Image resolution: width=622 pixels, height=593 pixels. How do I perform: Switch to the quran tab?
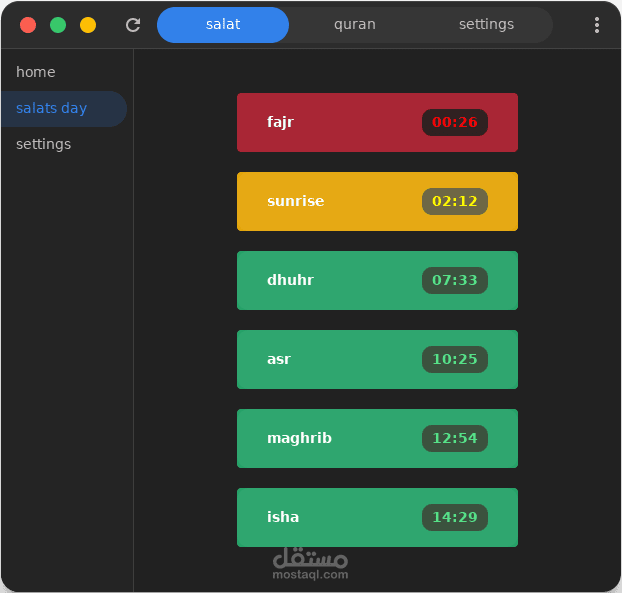[355, 25]
